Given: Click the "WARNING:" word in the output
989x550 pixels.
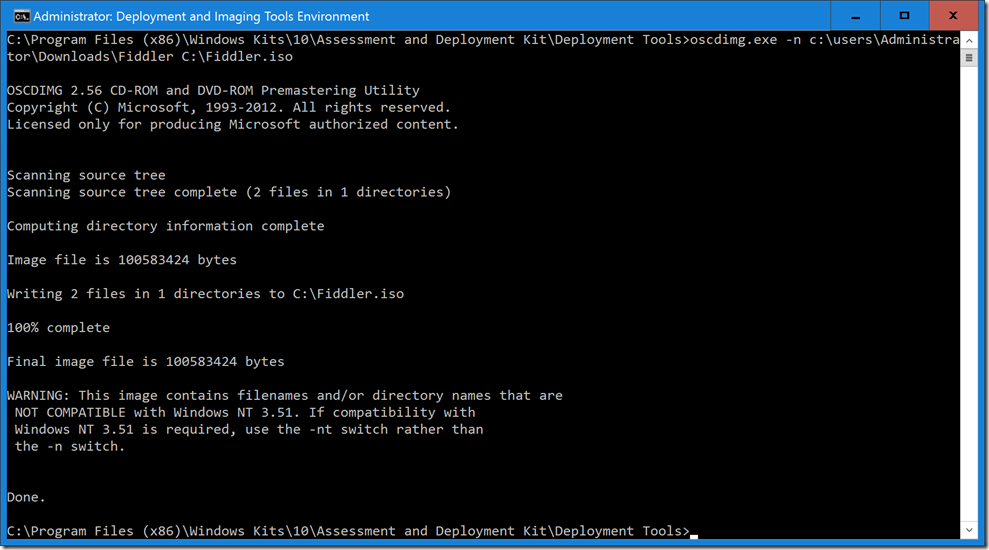Looking at the screenshot, I should (x=38, y=395).
